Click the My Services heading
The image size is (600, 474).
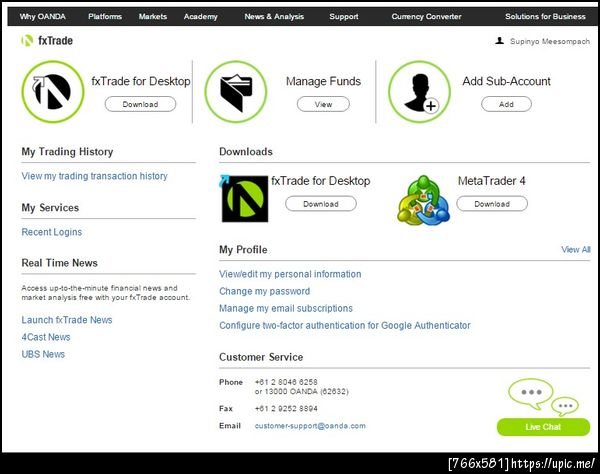(50, 207)
